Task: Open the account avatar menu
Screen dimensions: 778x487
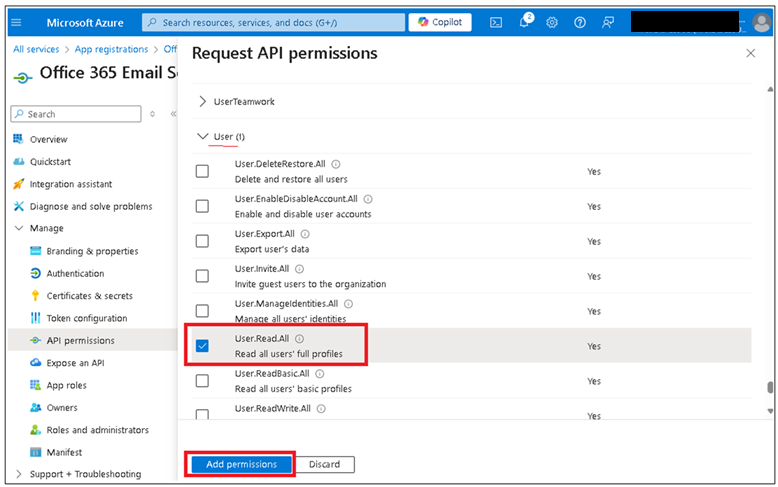Action: (x=762, y=22)
